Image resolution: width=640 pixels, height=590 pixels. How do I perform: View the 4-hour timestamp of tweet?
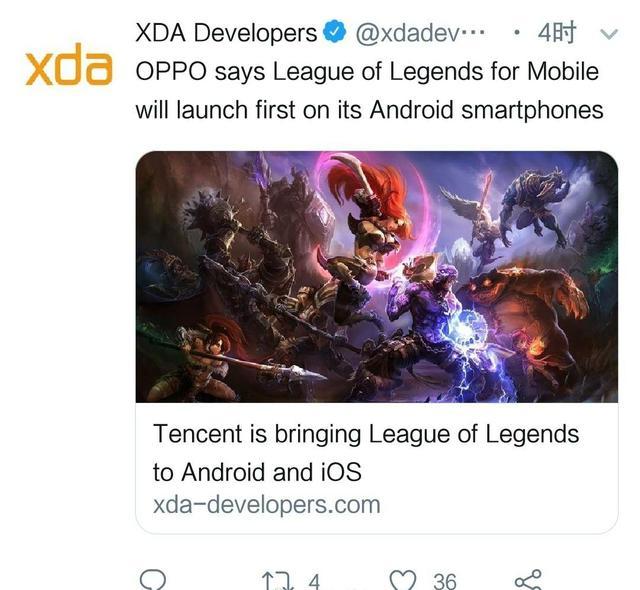click(x=557, y=33)
